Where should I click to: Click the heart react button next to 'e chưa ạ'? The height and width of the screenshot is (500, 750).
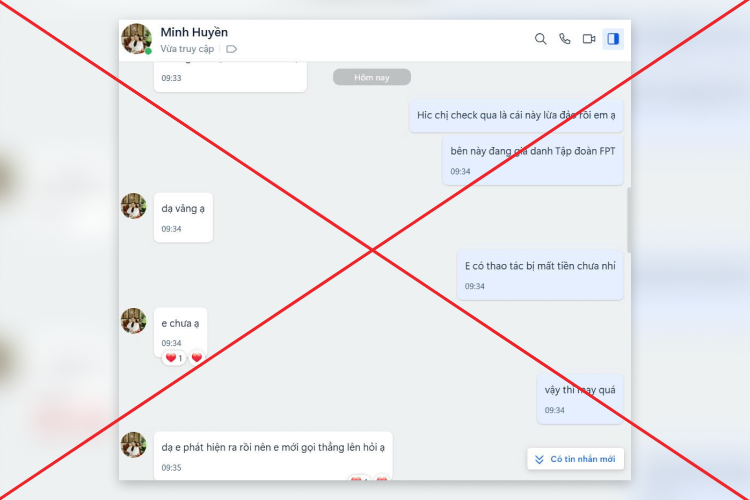tap(197, 357)
